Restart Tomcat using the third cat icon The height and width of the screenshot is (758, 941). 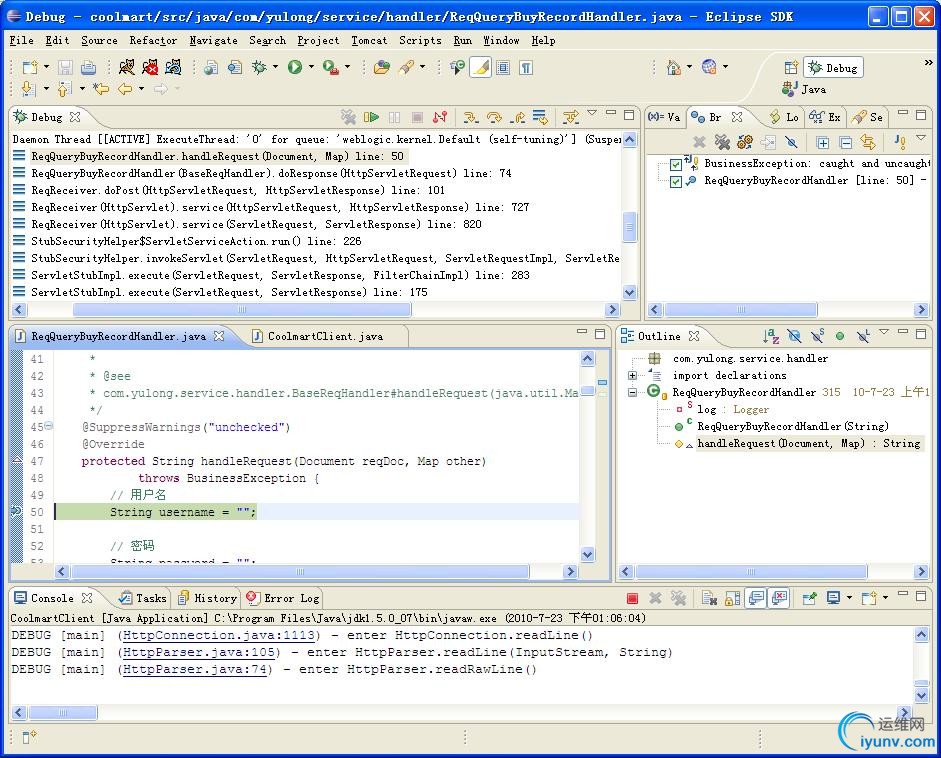tap(173, 67)
